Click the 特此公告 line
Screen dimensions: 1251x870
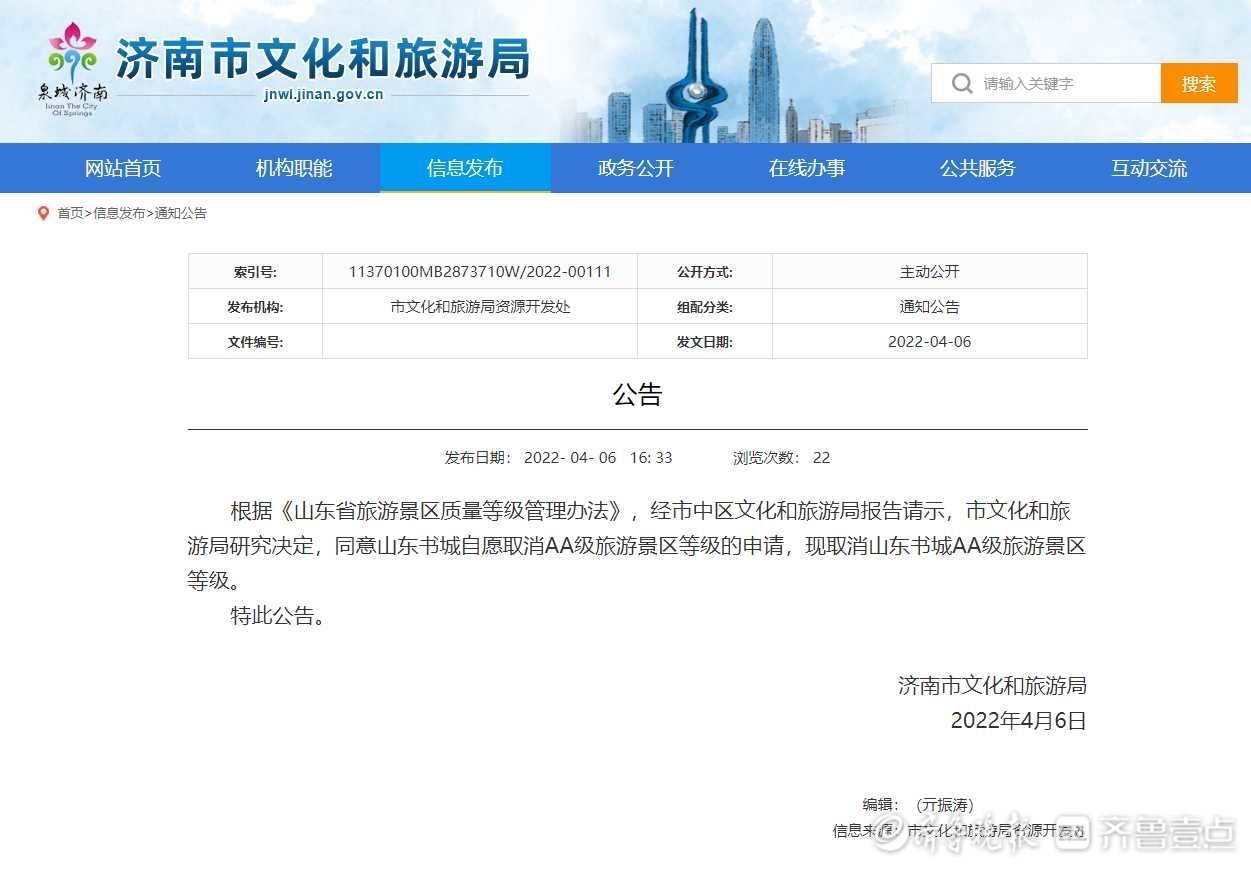click(x=278, y=616)
